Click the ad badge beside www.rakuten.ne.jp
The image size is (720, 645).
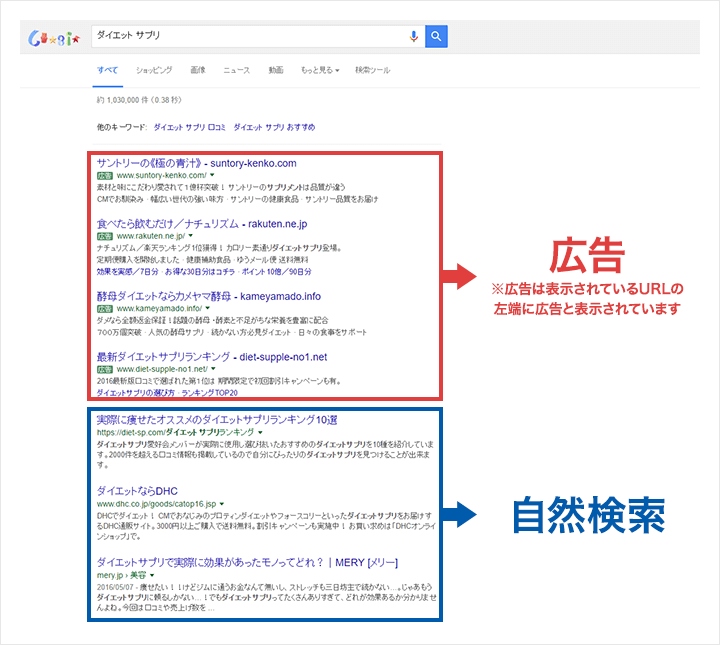105,236
